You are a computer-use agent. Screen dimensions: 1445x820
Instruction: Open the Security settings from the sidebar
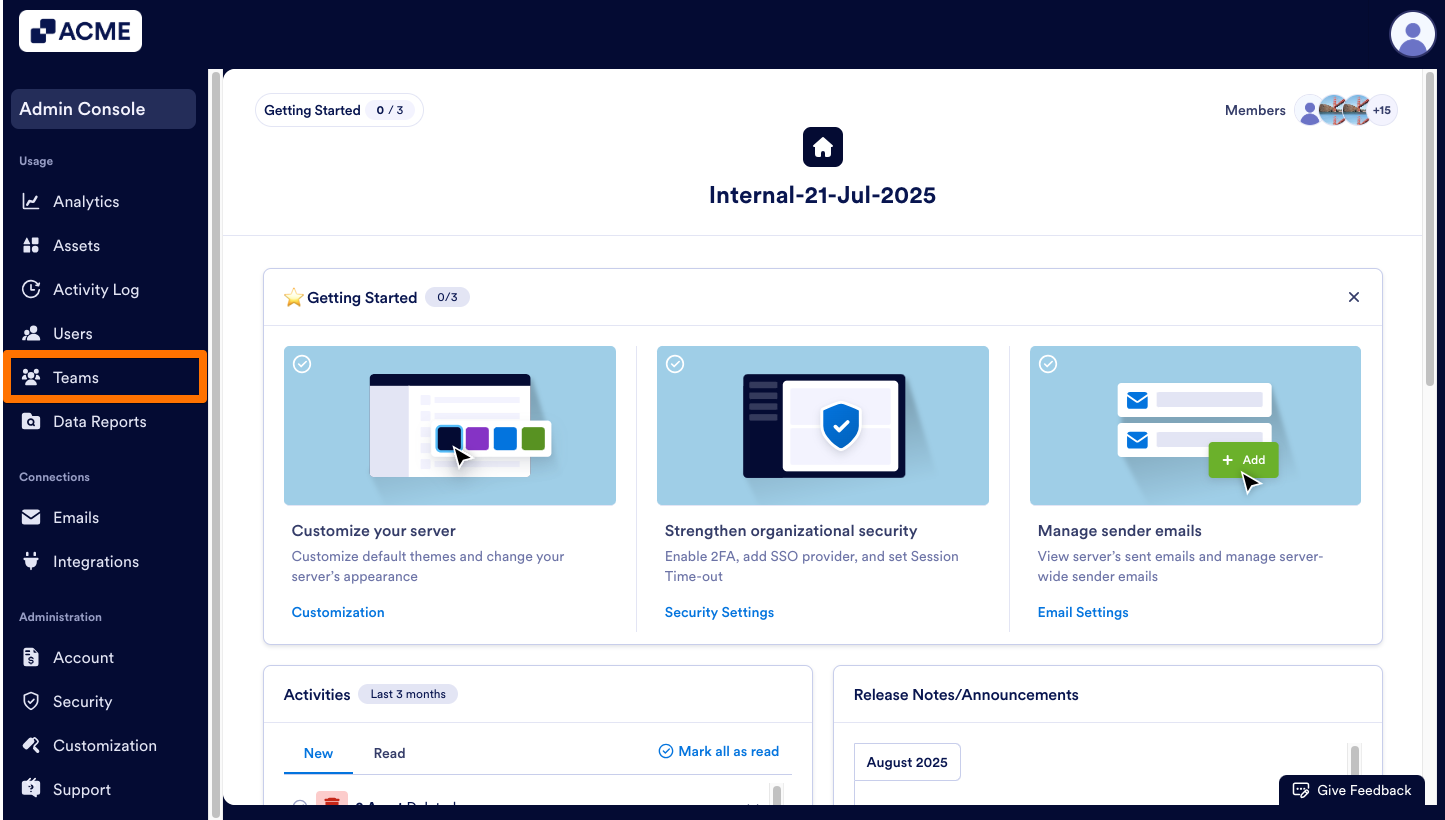pyautogui.click(x=82, y=701)
